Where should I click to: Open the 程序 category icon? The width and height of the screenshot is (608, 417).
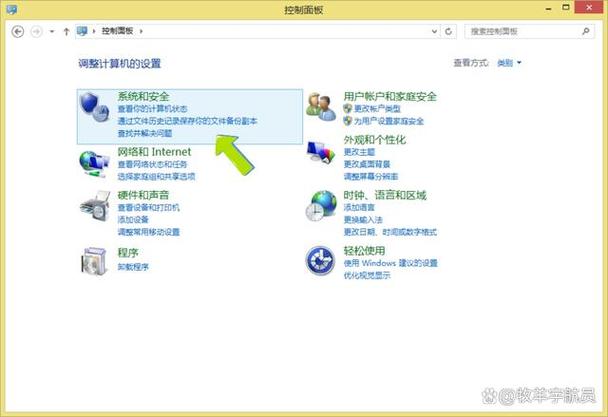[95, 260]
